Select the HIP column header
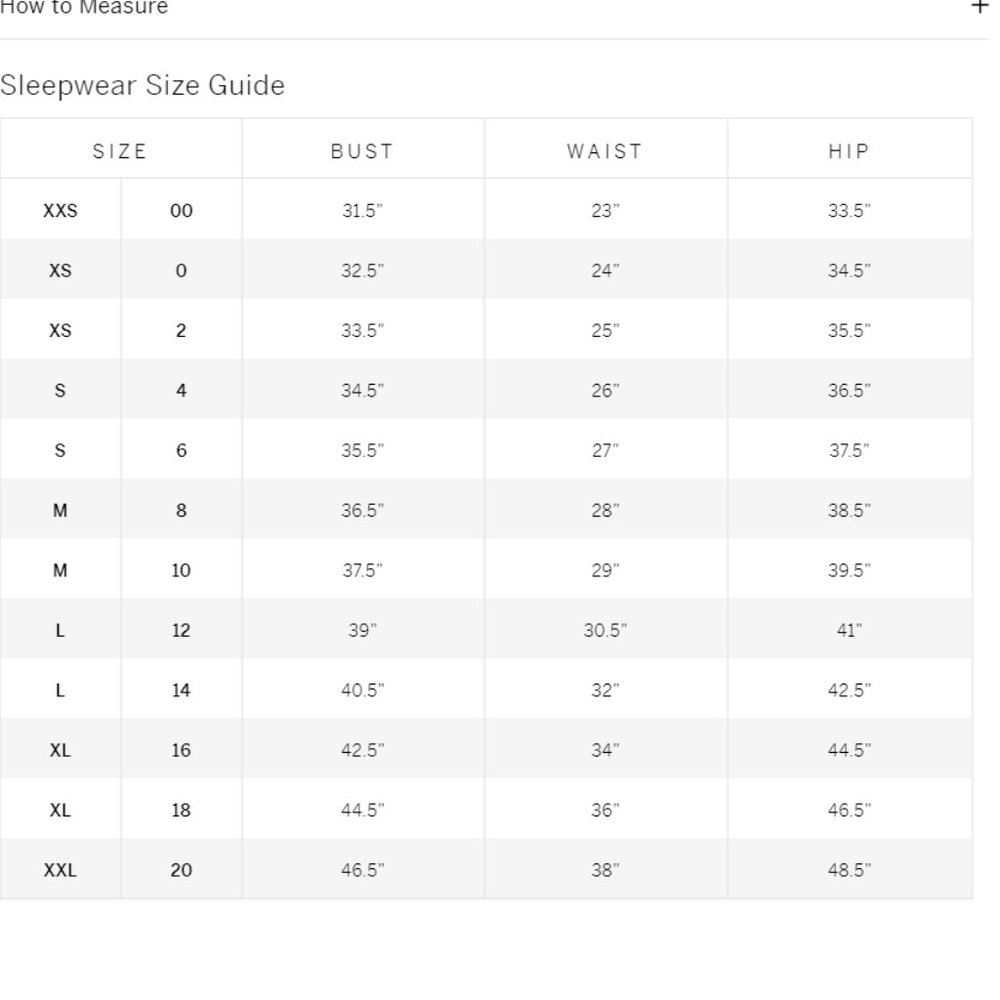This screenshot has width=1000, height=1000. tap(849, 151)
